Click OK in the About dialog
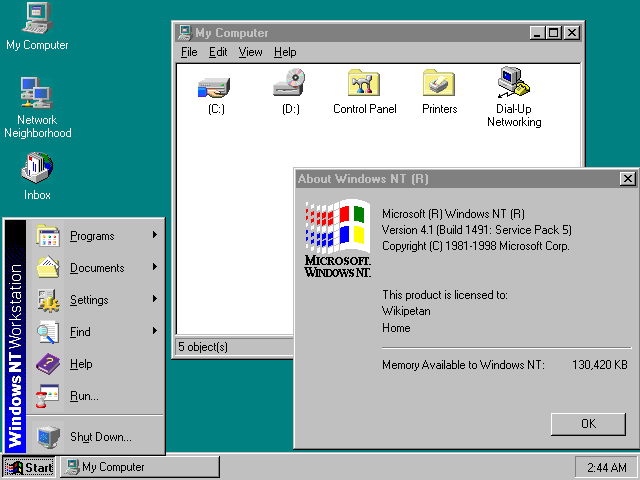640x480 pixels. (588, 424)
